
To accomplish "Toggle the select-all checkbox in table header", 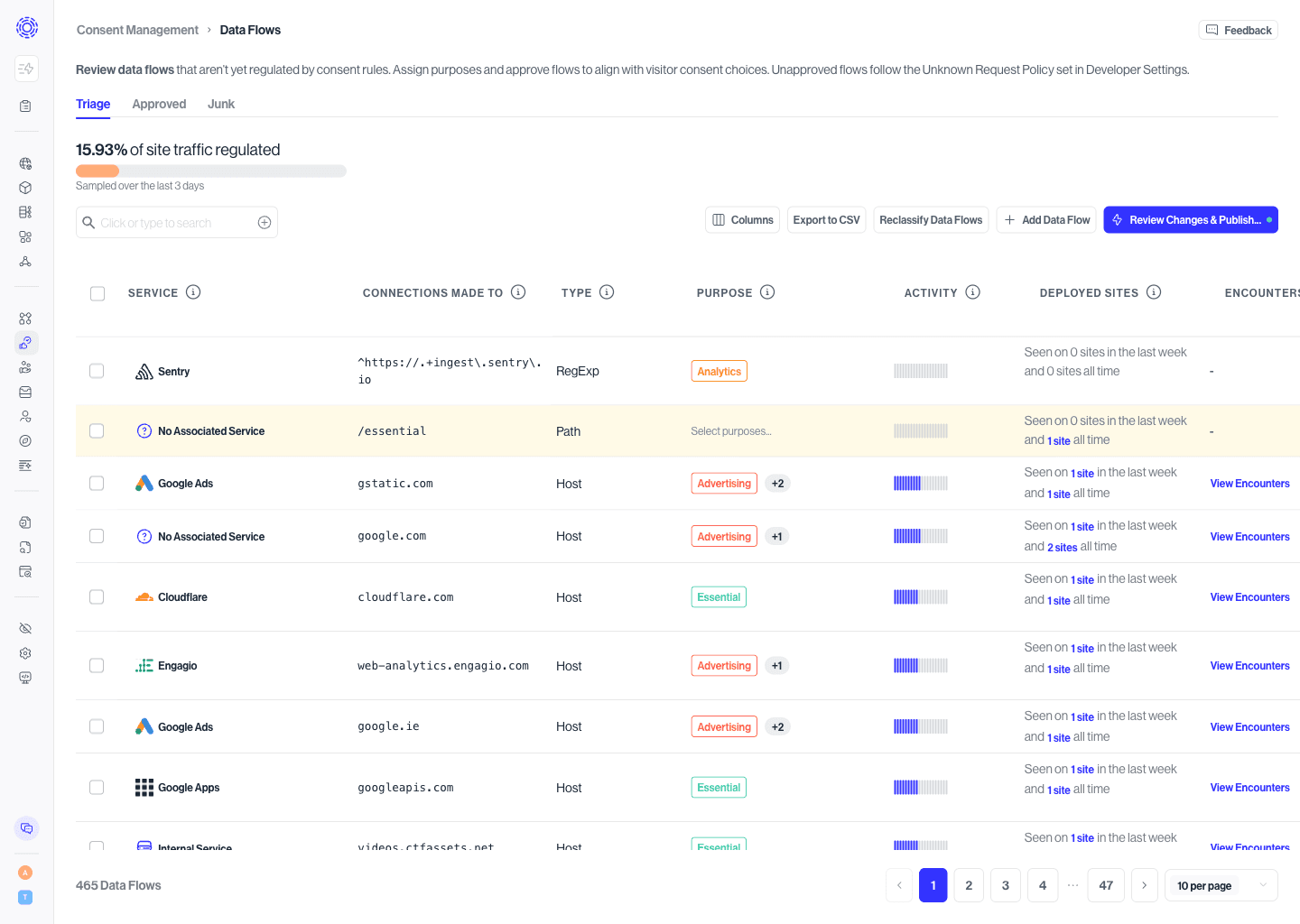I will (97, 293).
